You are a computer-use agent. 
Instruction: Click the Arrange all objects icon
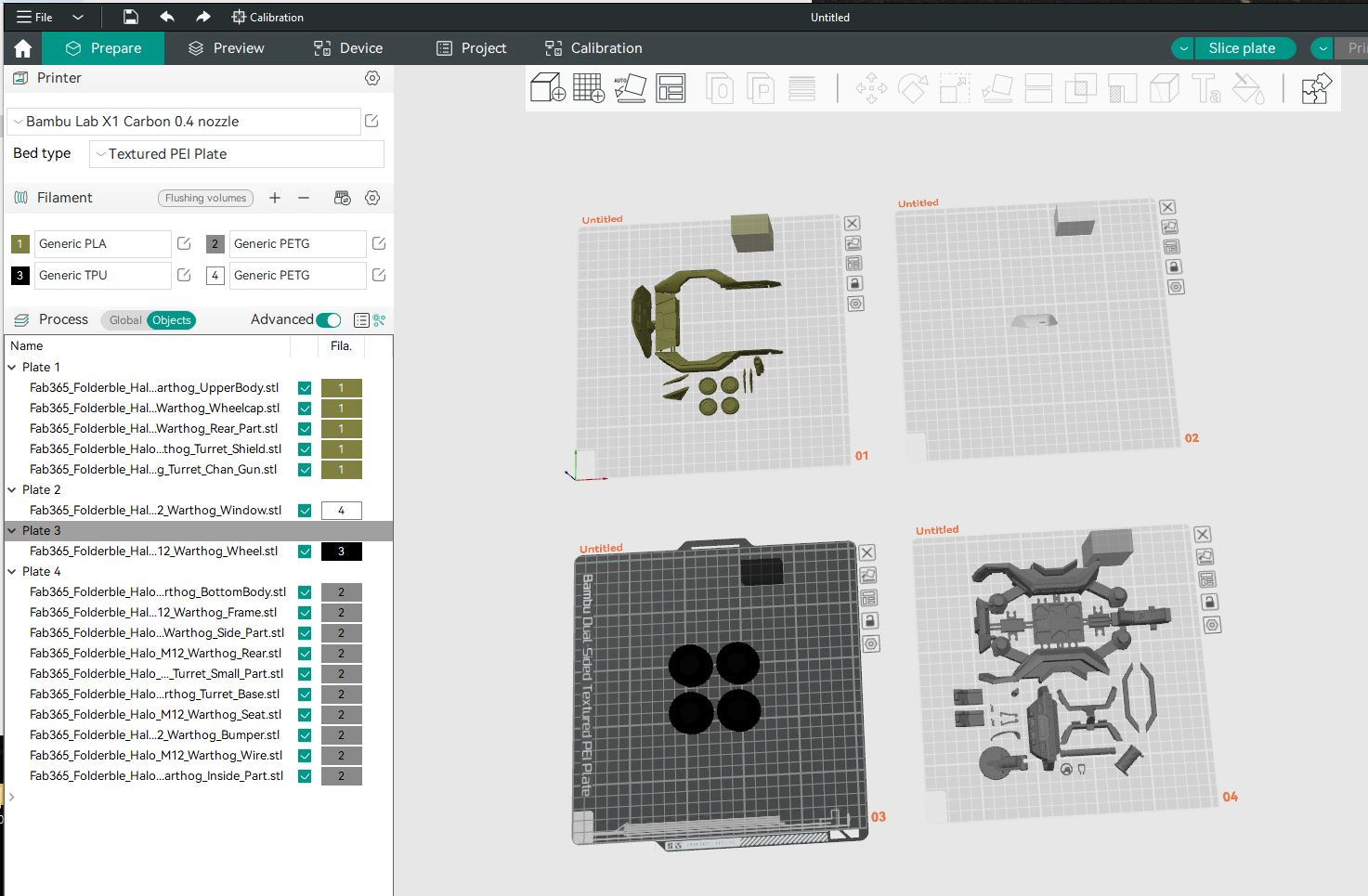[671, 88]
